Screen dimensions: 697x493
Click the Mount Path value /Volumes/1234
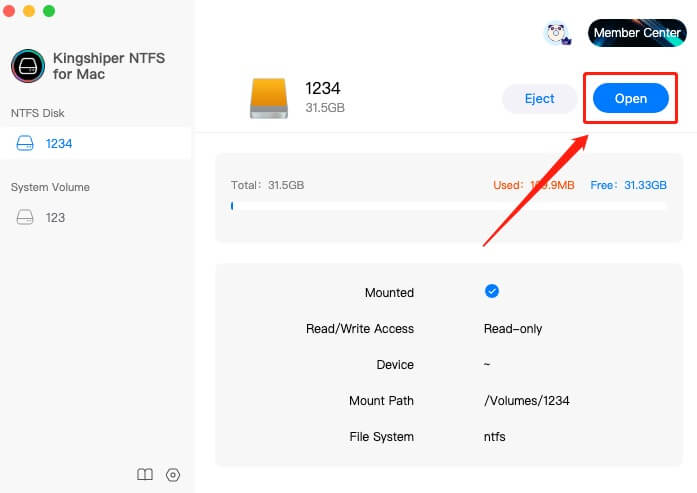(526, 401)
